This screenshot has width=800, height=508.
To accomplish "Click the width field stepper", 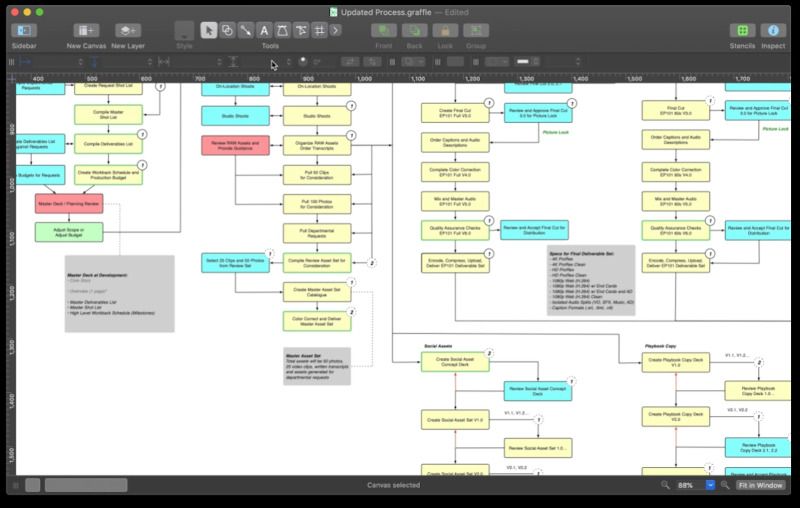I will 219,62.
